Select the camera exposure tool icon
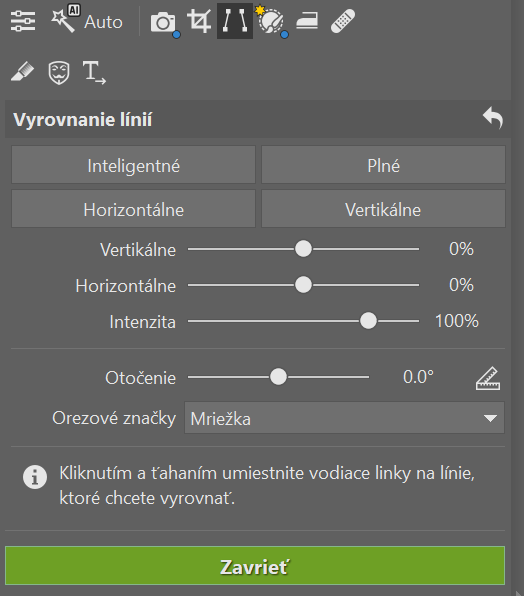The image size is (524, 596). 165,23
